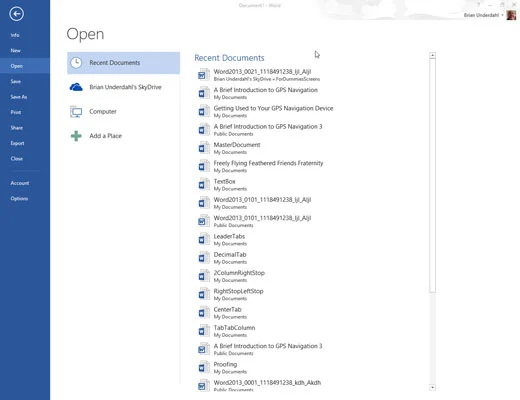
Task: Click Word icon next to Word2013_0001 document
Action: coord(203,386)
